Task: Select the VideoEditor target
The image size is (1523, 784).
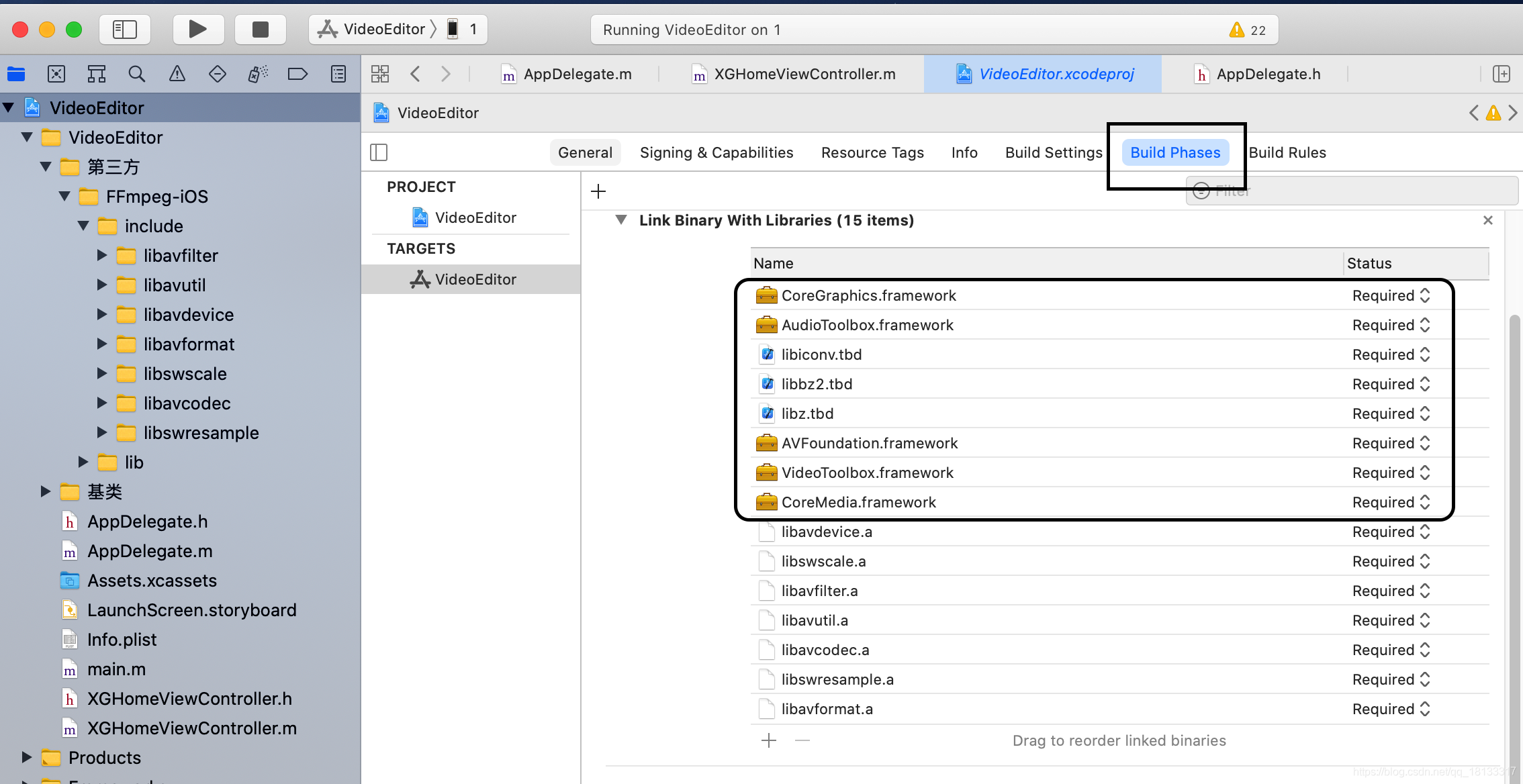Action: (x=471, y=279)
